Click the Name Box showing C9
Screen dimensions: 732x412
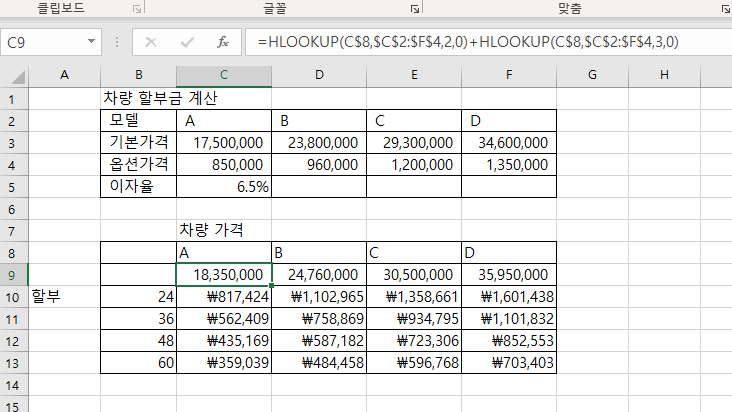click(43, 42)
